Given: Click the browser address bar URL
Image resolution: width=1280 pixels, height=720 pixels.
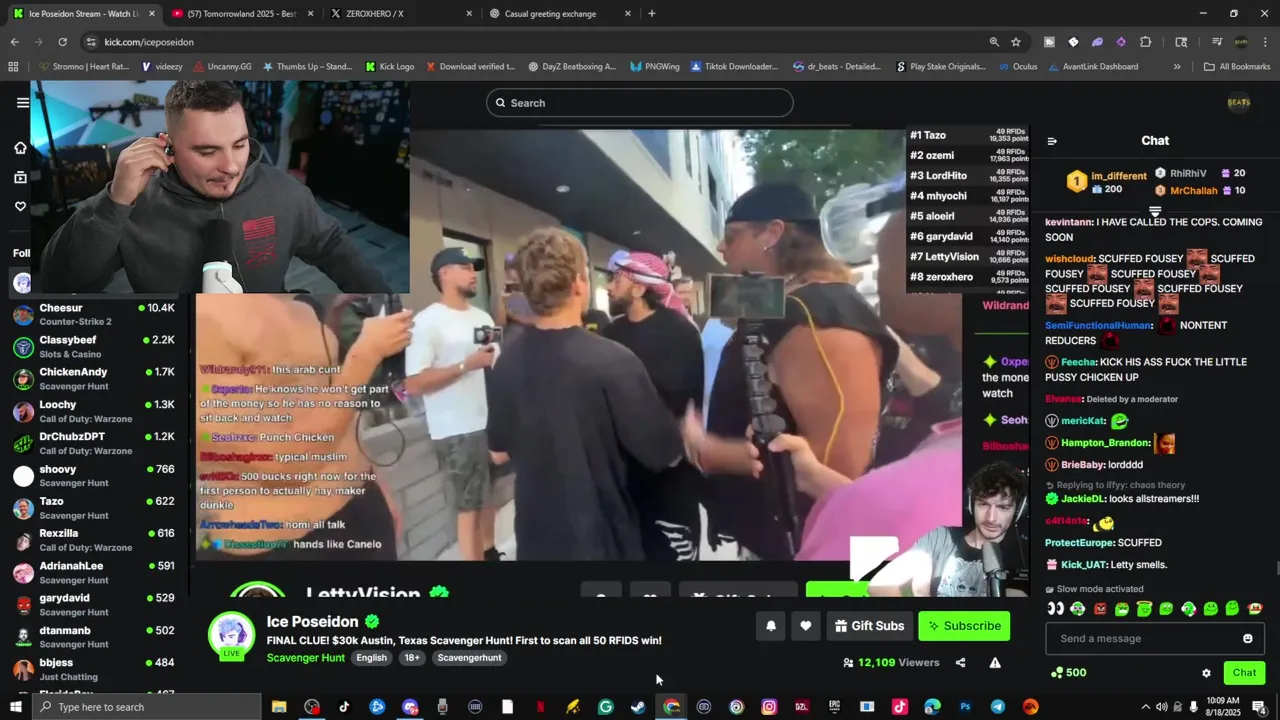Looking at the screenshot, I should (x=149, y=42).
